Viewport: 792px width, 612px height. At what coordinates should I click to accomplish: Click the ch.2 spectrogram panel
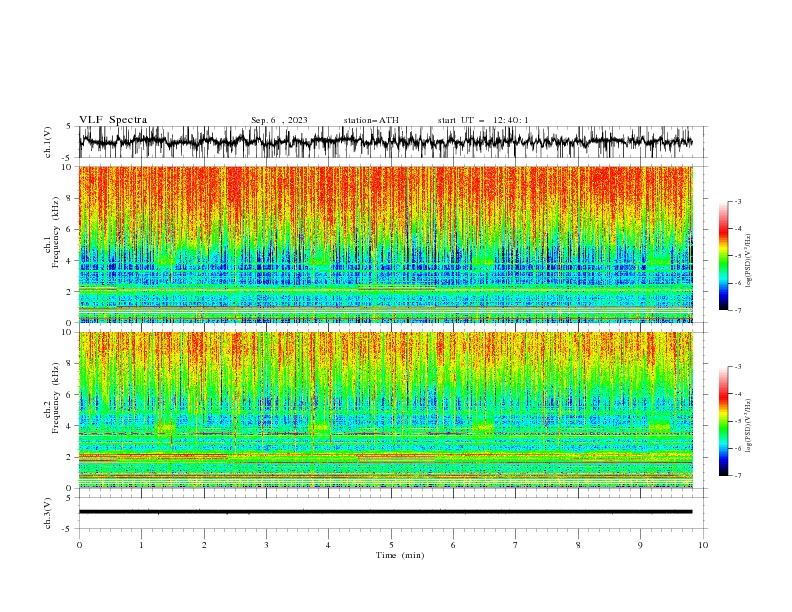click(386, 410)
